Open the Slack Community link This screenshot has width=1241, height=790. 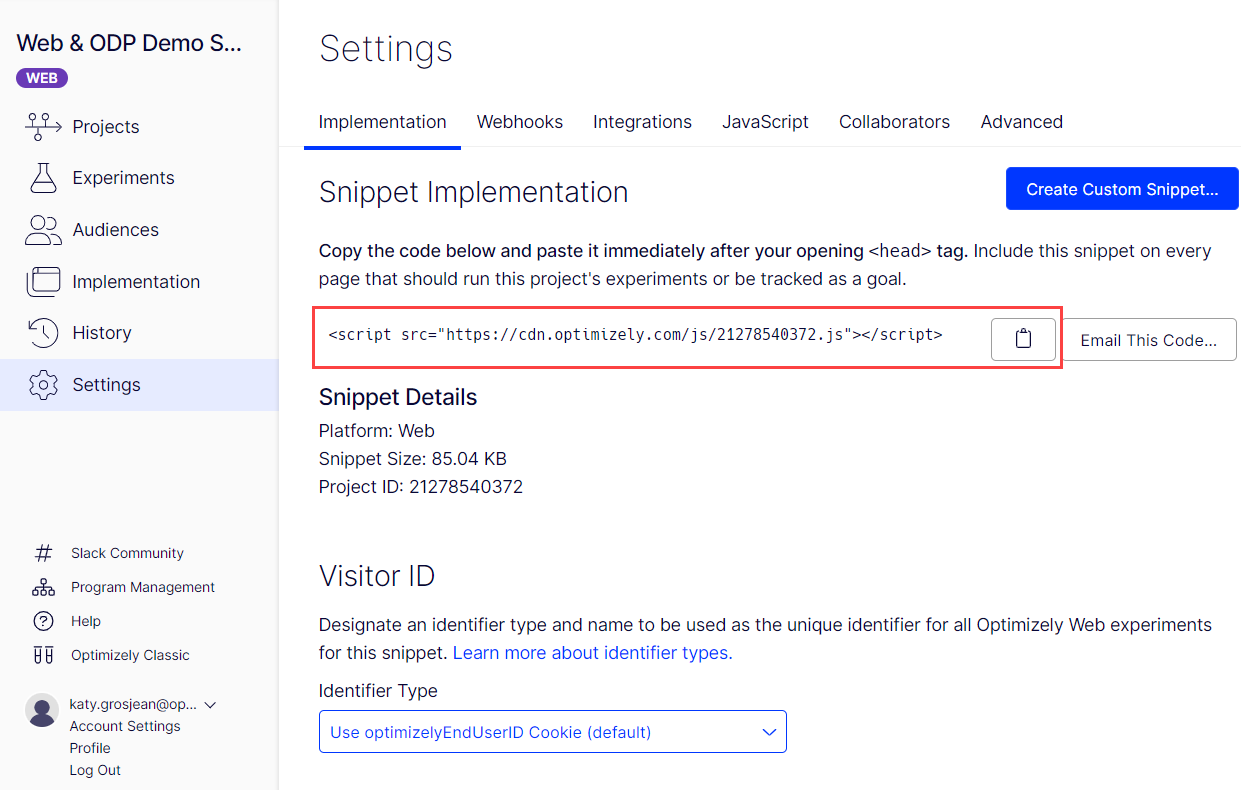[127, 553]
